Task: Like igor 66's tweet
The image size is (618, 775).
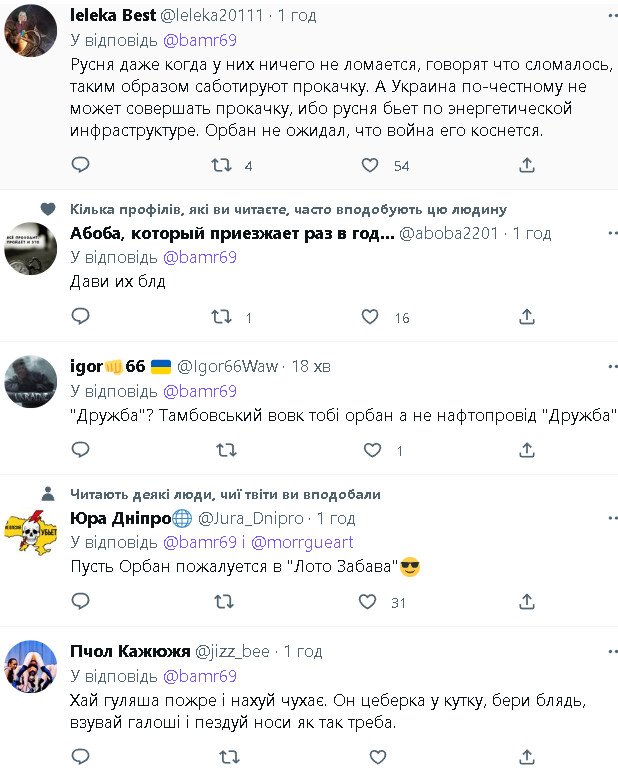Action: [371, 450]
